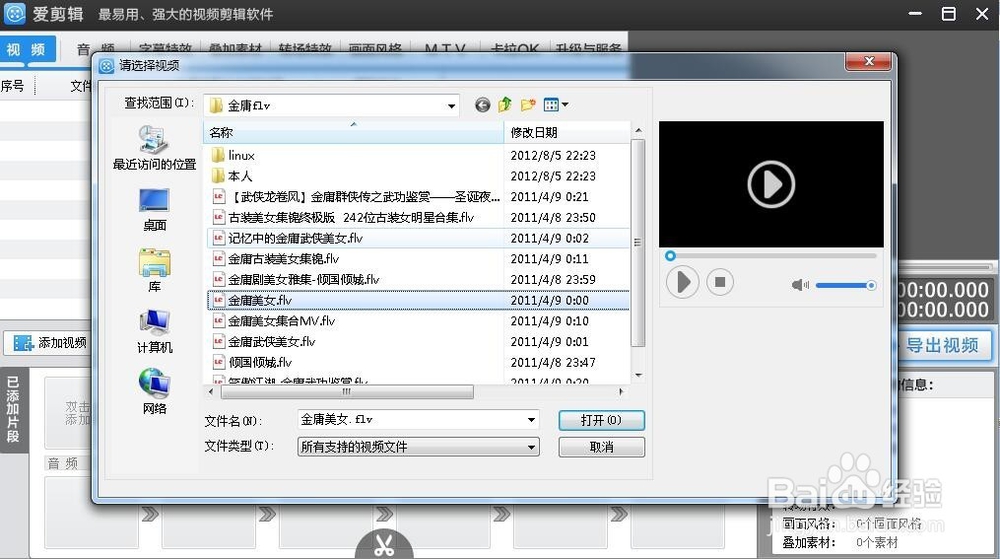Select file 金庸美女.flv
The height and width of the screenshot is (559, 1000).
(x=418, y=300)
